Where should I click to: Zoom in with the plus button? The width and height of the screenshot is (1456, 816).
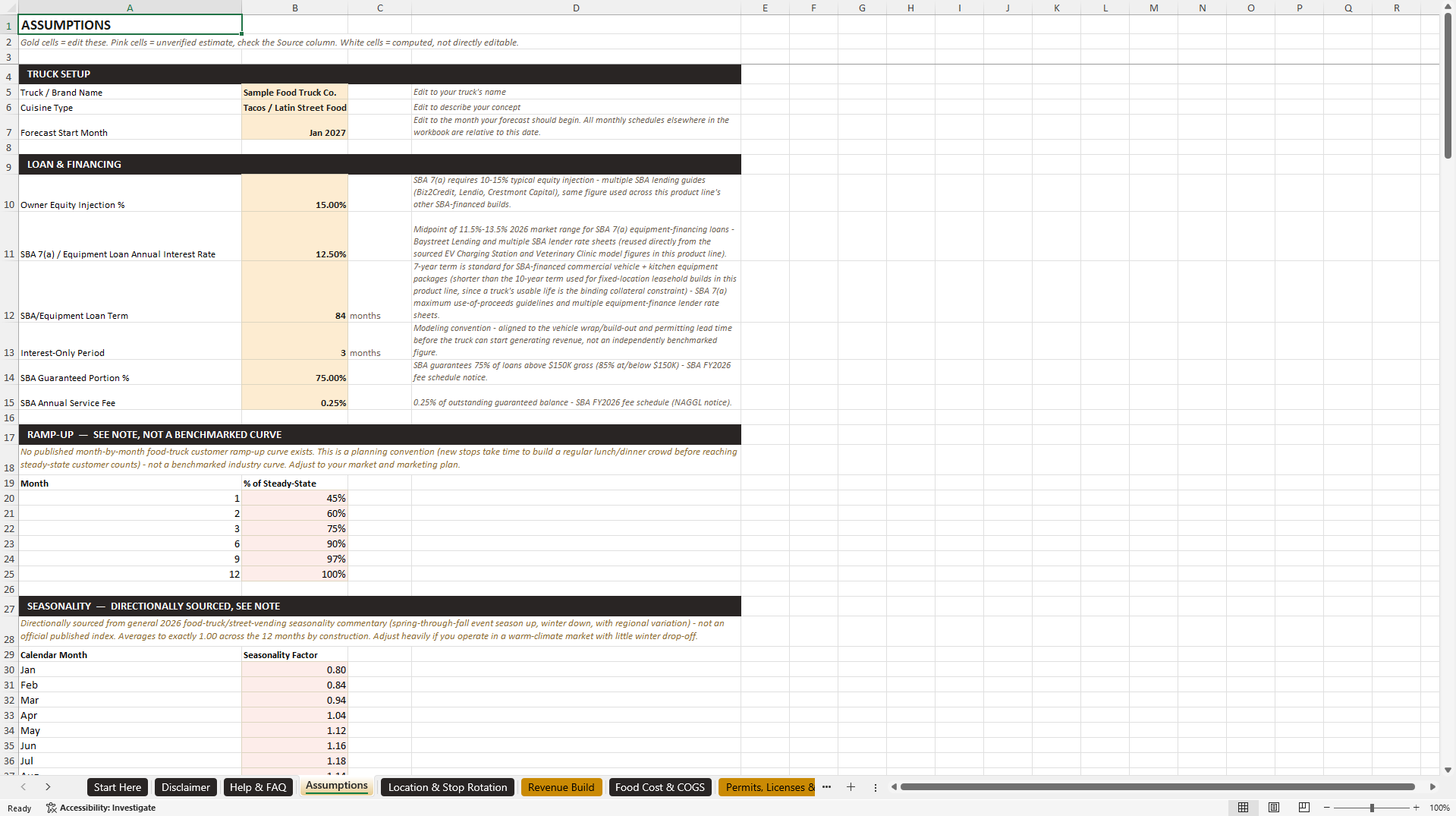(1416, 808)
